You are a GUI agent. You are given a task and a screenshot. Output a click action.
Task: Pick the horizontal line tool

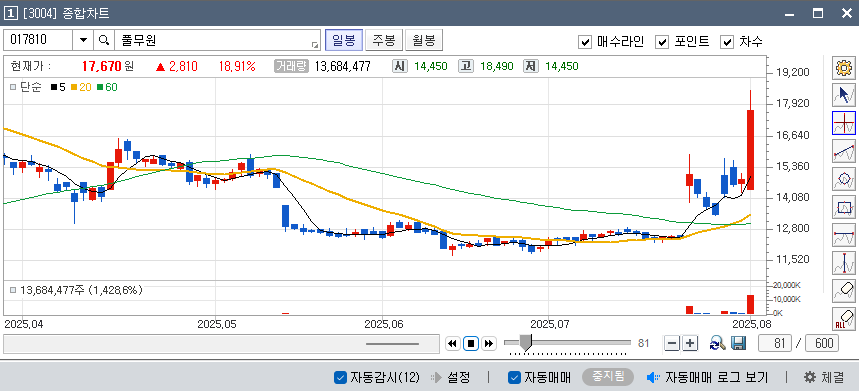point(844,234)
